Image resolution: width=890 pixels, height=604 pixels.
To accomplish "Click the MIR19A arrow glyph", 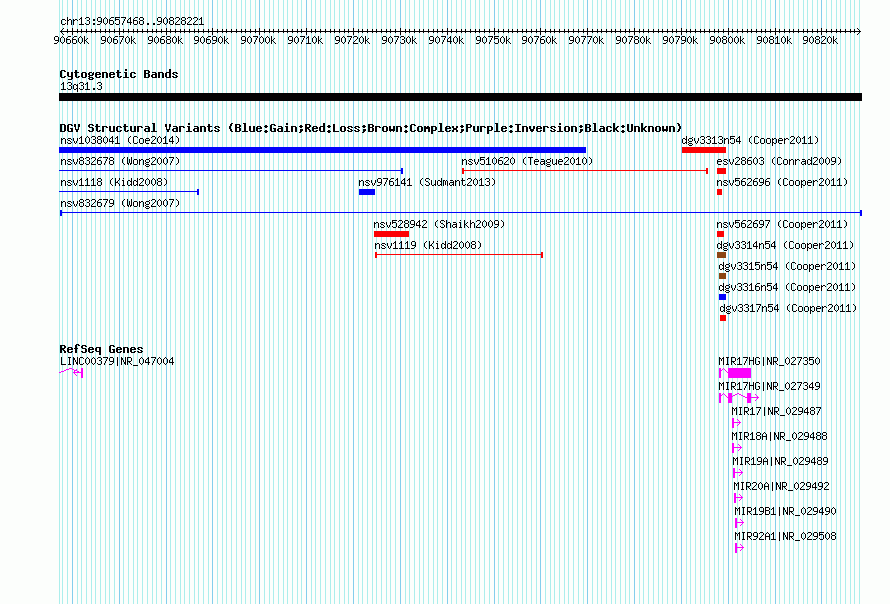I will point(738,473).
